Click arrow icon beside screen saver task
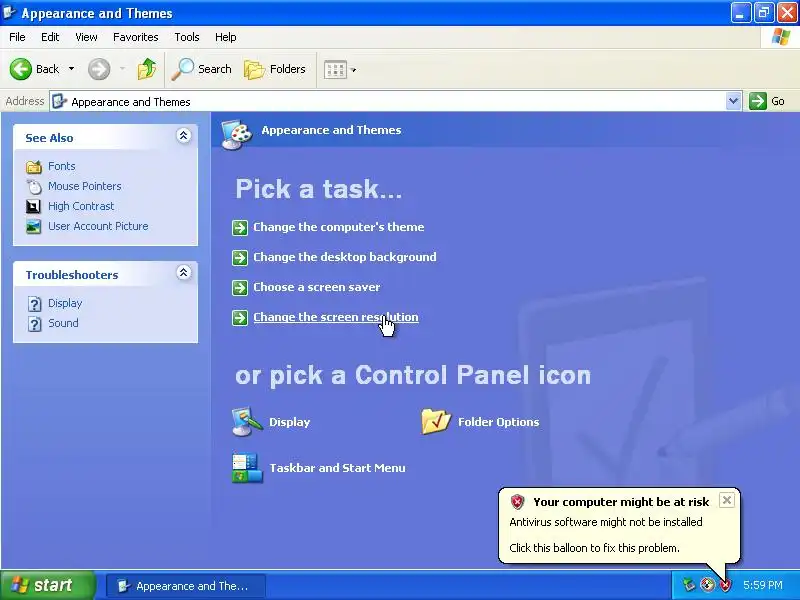The height and width of the screenshot is (600, 800). (x=240, y=288)
